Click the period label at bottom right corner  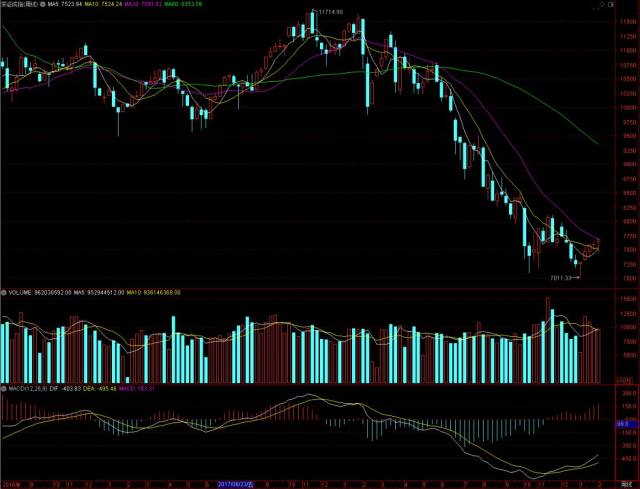627,485
